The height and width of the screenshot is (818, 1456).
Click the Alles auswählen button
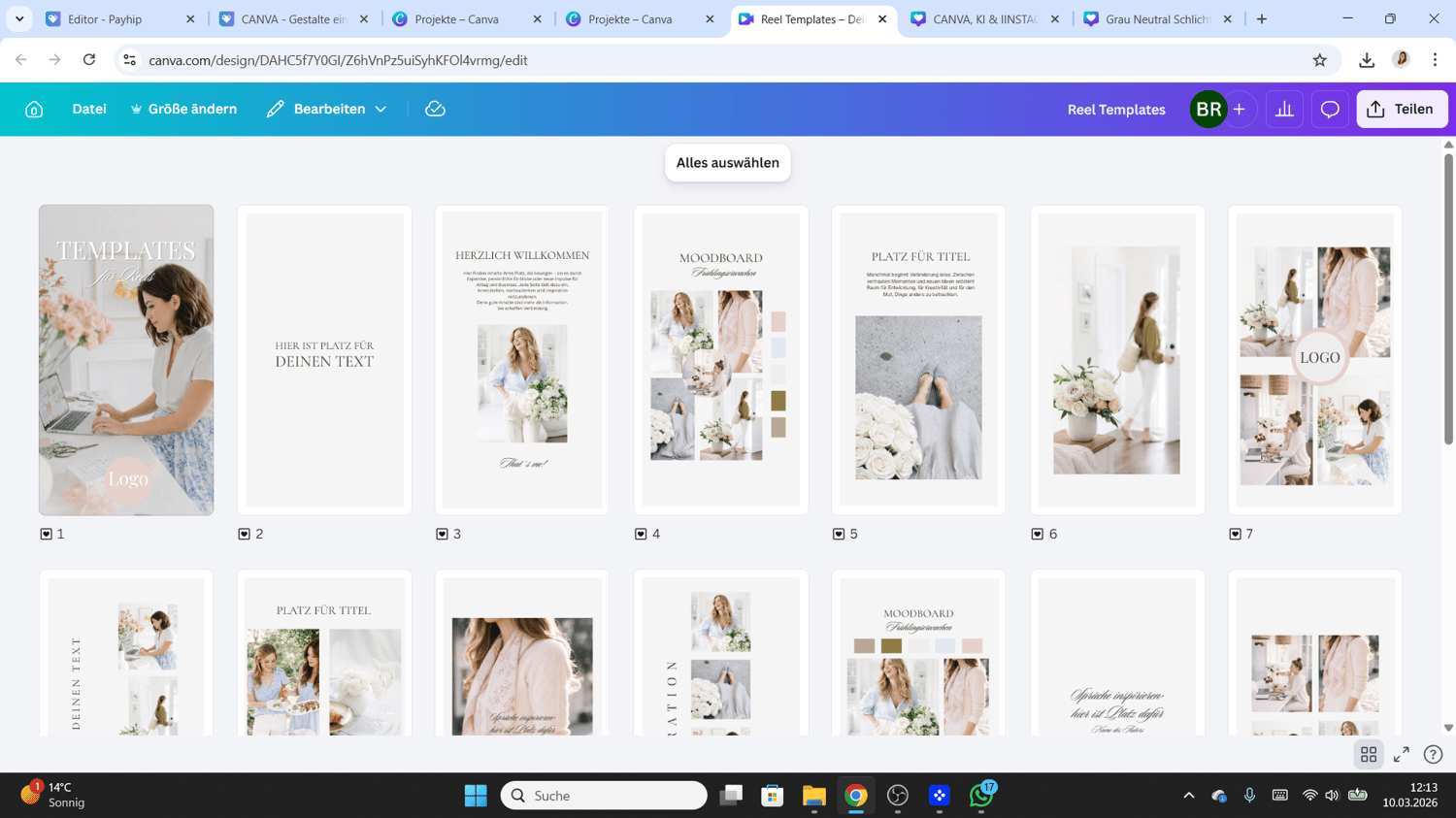tap(728, 163)
